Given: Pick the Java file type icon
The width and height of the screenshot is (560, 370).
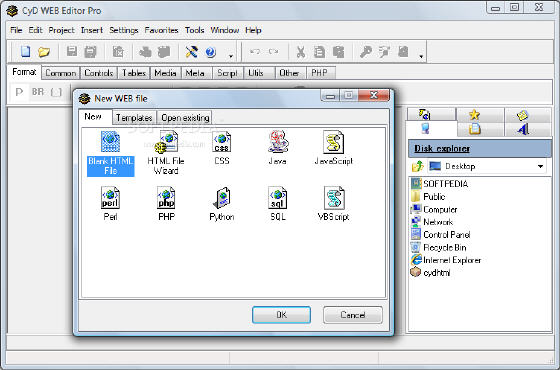Looking at the screenshot, I should (278, 141).
